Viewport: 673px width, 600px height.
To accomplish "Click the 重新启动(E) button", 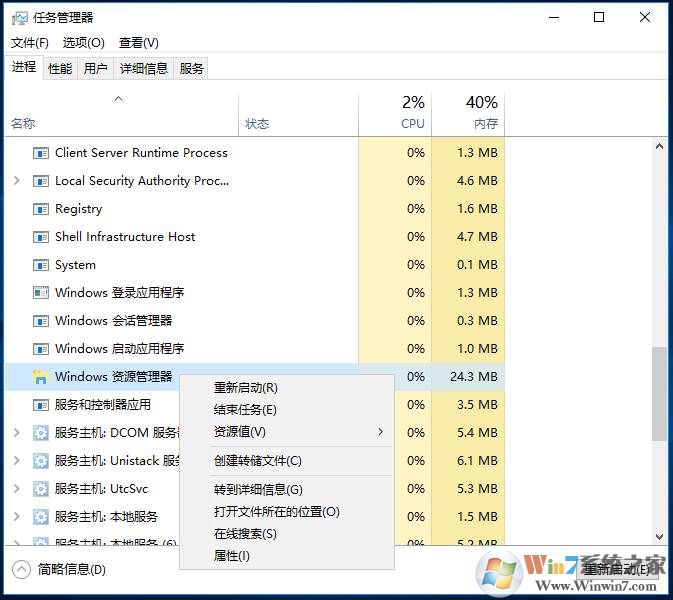I will click(618, 569).
